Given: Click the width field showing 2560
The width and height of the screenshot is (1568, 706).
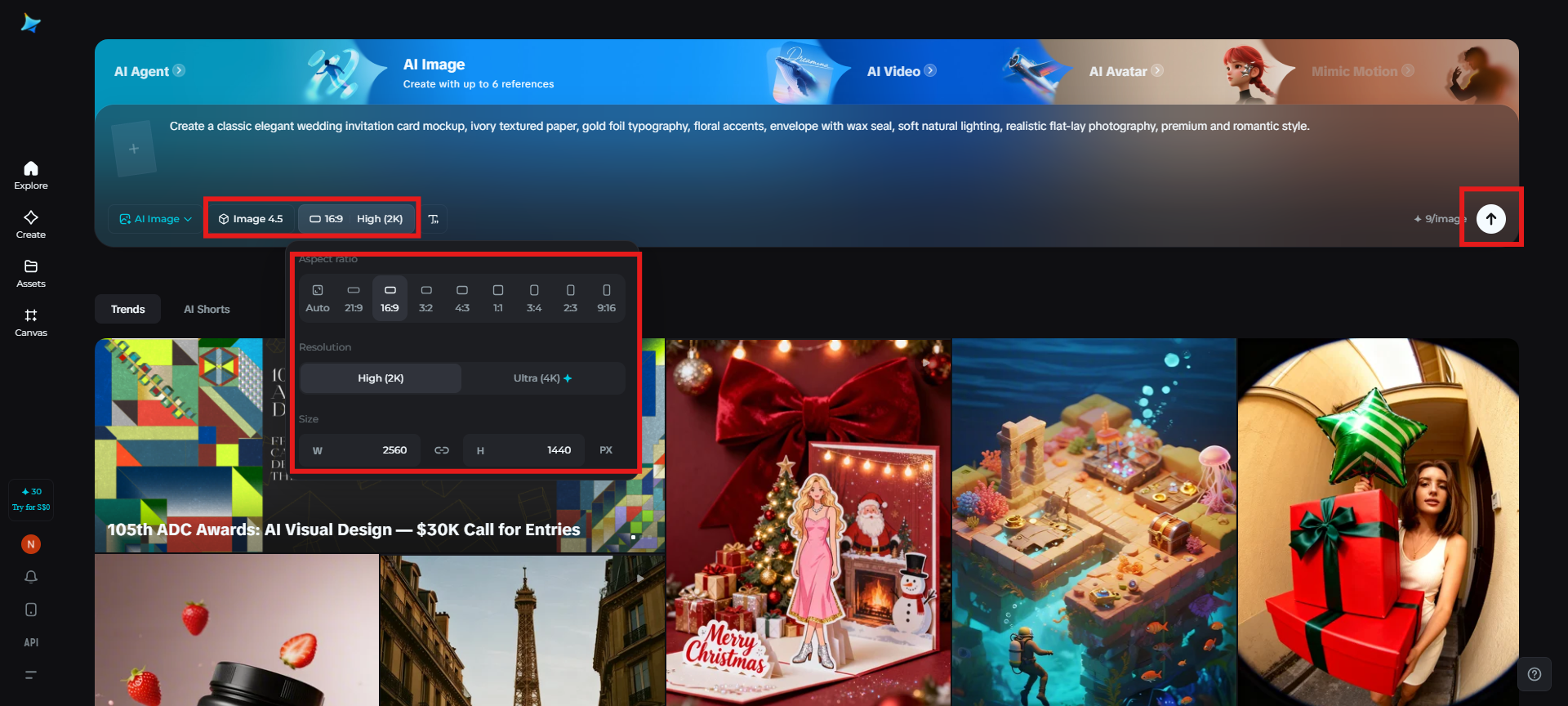Looking at the screenshot, I should (x=359, y=450).
